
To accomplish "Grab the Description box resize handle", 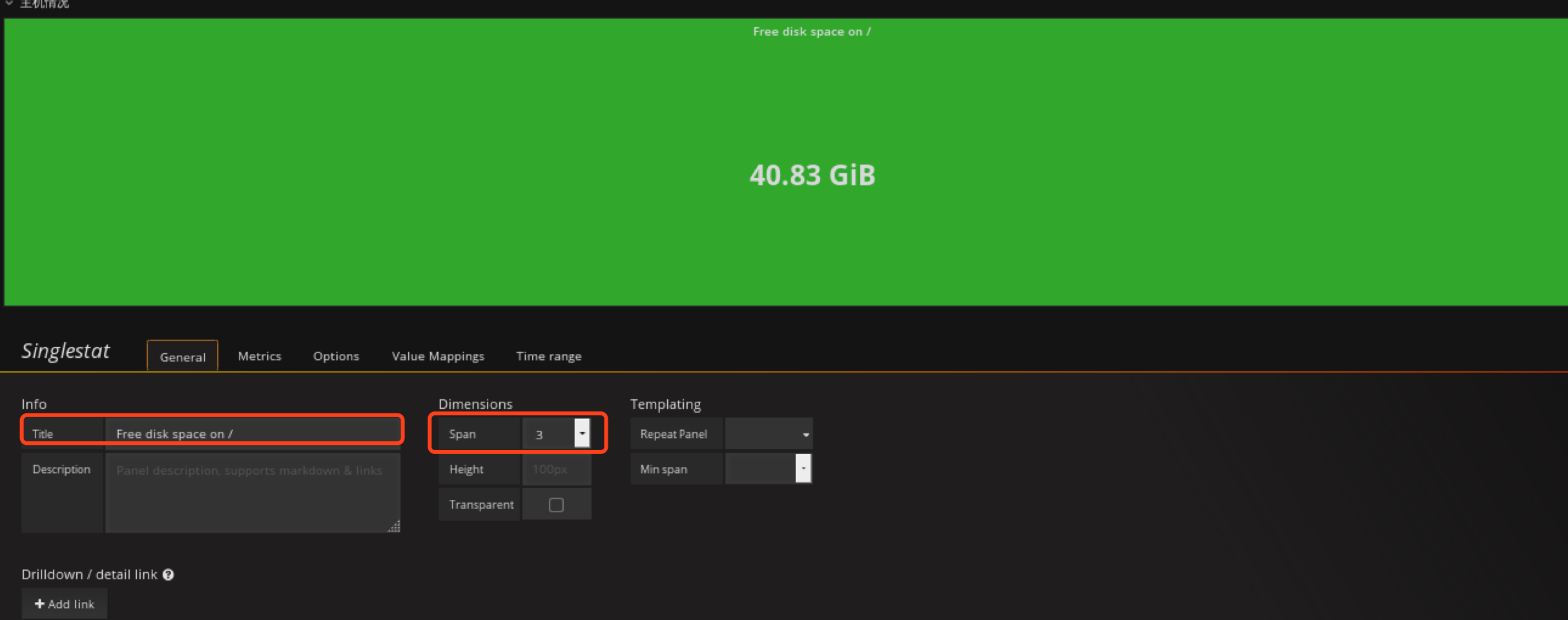I will (394, 526).
